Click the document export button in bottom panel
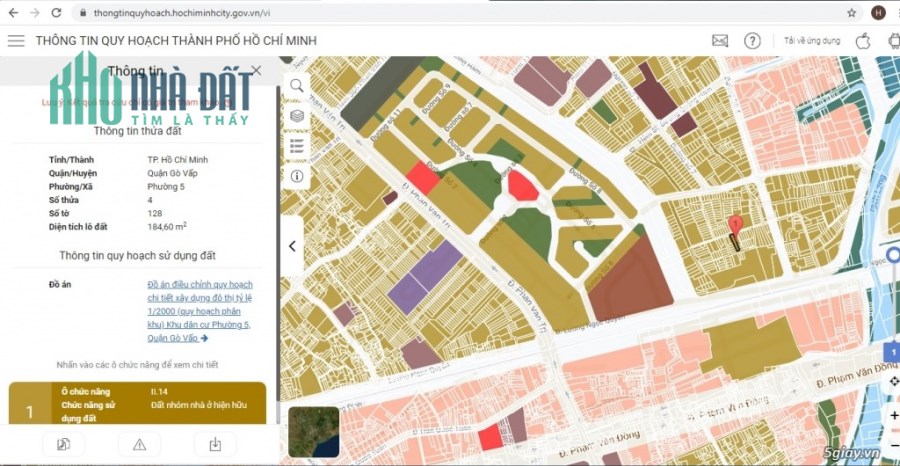This screenshot has width=900, height=466. click(63, 445)
